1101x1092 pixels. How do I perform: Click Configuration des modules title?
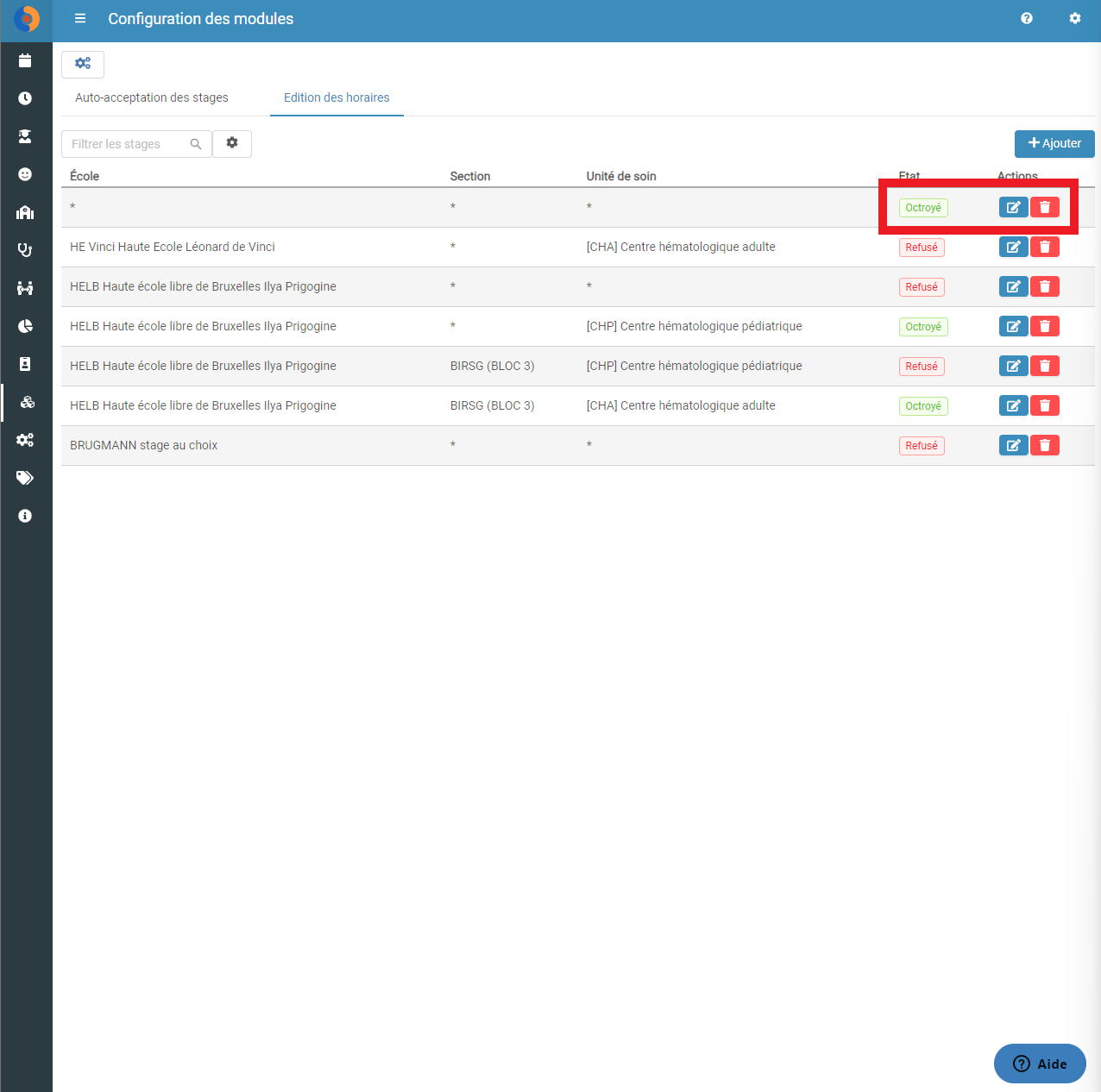coord(200,19)
